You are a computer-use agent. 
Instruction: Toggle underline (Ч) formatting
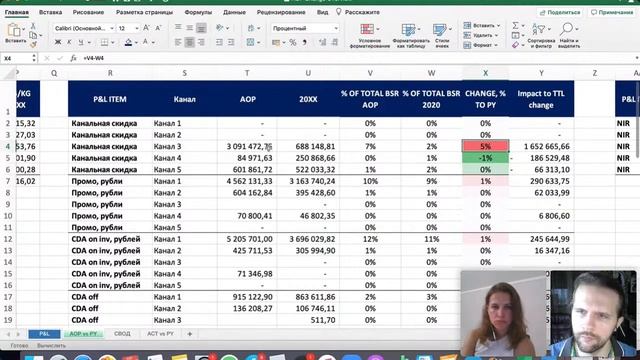80,42
